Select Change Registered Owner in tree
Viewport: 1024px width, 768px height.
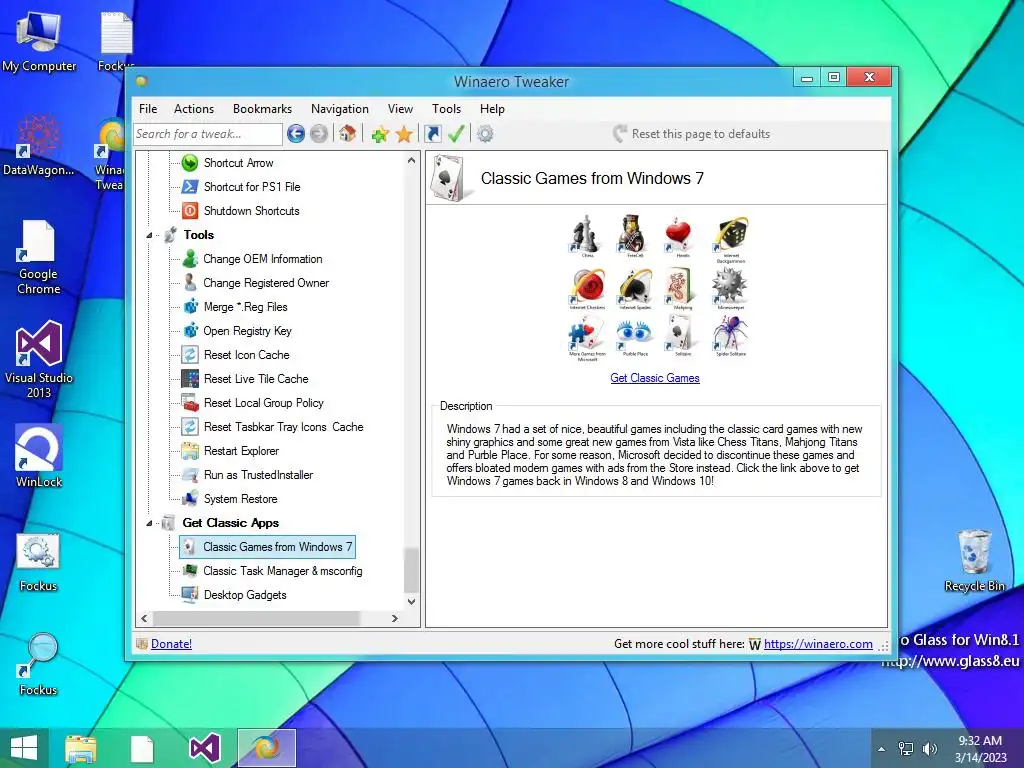266,283
